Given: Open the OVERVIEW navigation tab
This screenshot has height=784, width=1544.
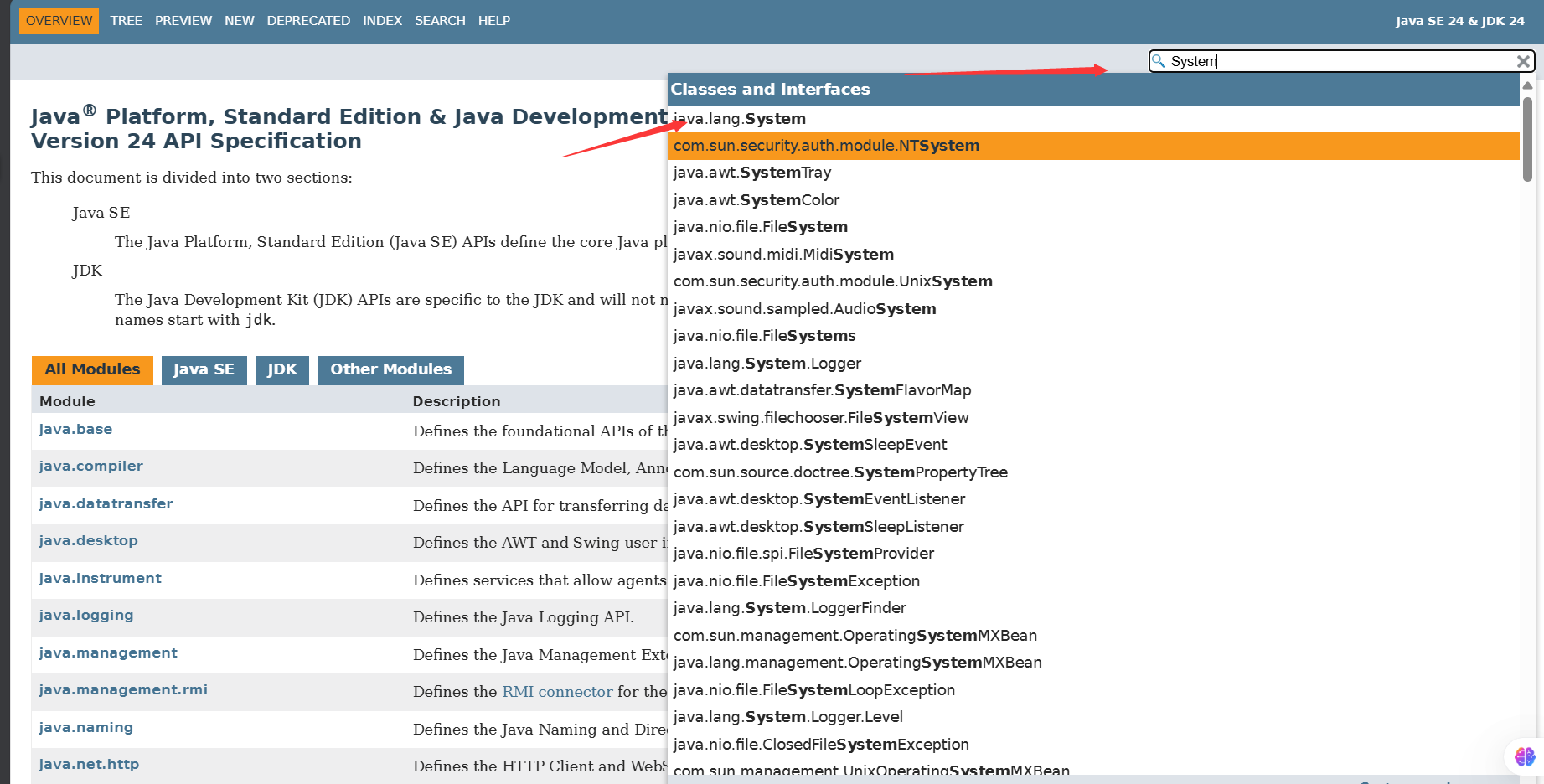Looking at the screenshot, I should (x=59, y=21).
